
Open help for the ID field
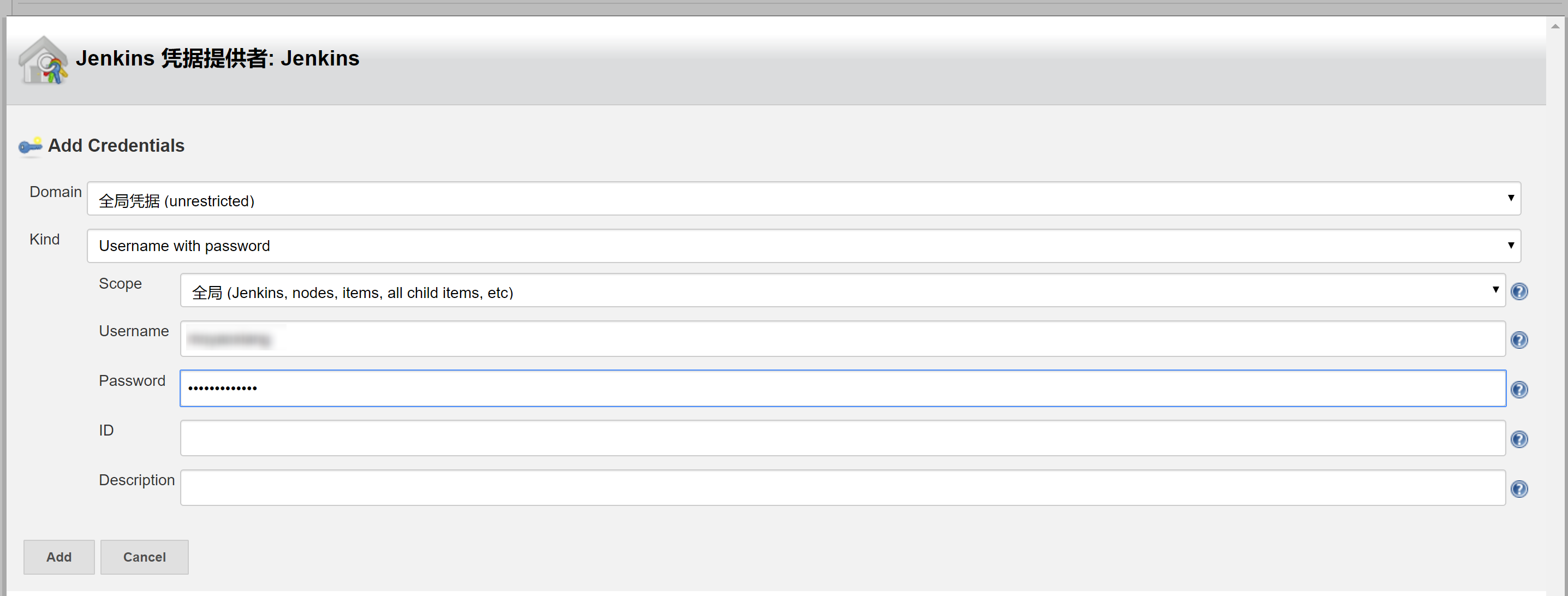pos(1519,439)
